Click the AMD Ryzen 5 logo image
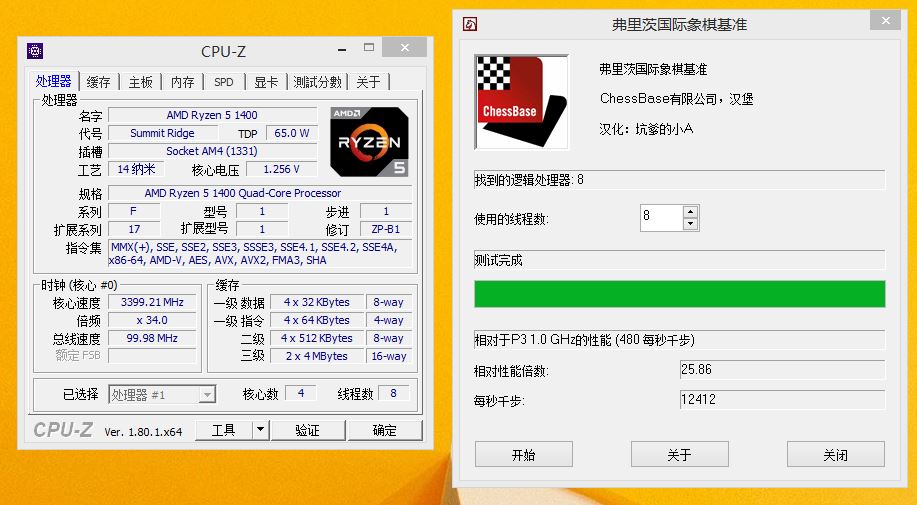917x505 pixels. point(369,141)
